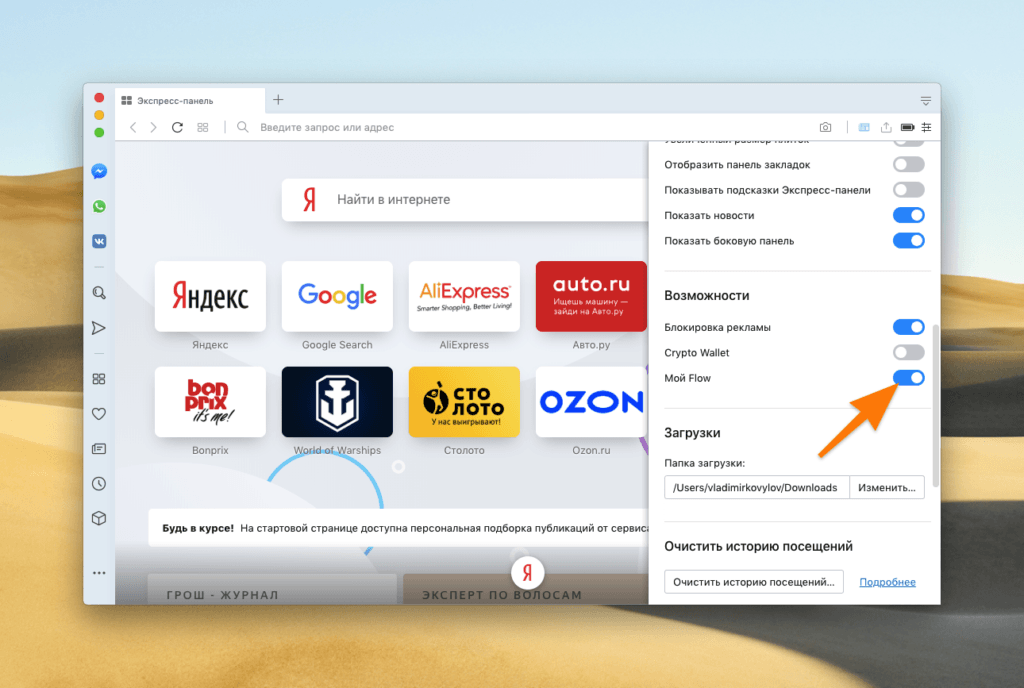The height and width of the screenshot is (688, 1024).
Task: Go forward with the forward arrow
Action: [x=153, y=127]
